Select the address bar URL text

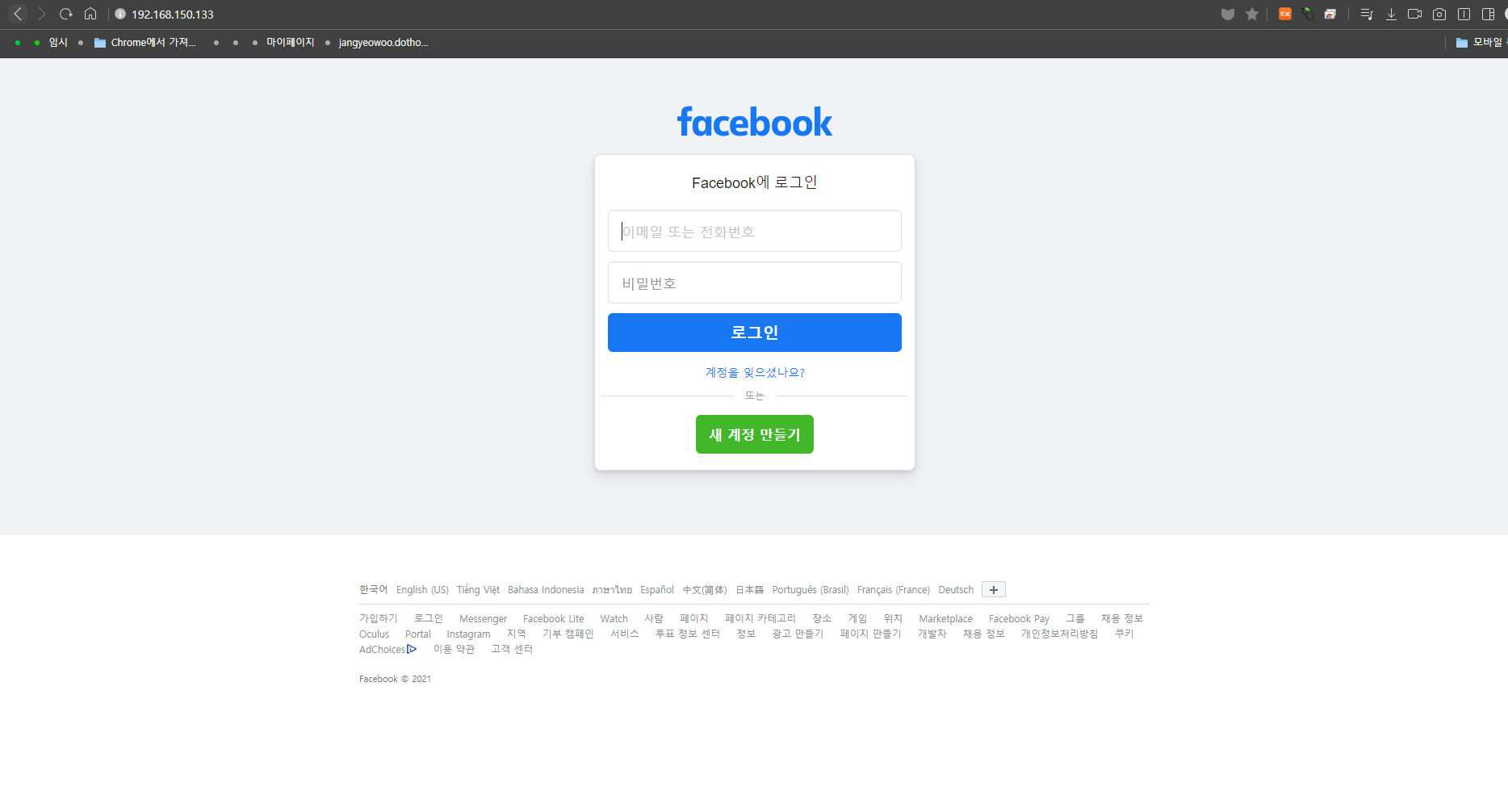click(173, 15)
